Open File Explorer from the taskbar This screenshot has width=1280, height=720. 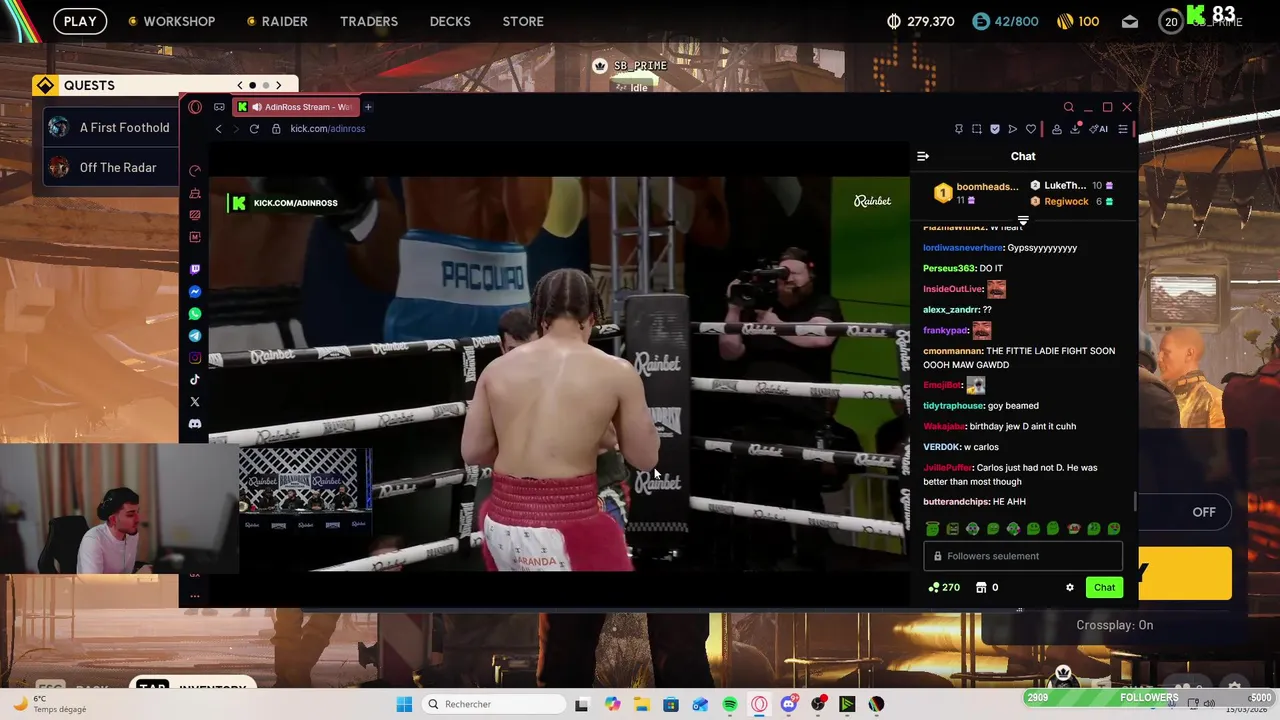point(641,704)
